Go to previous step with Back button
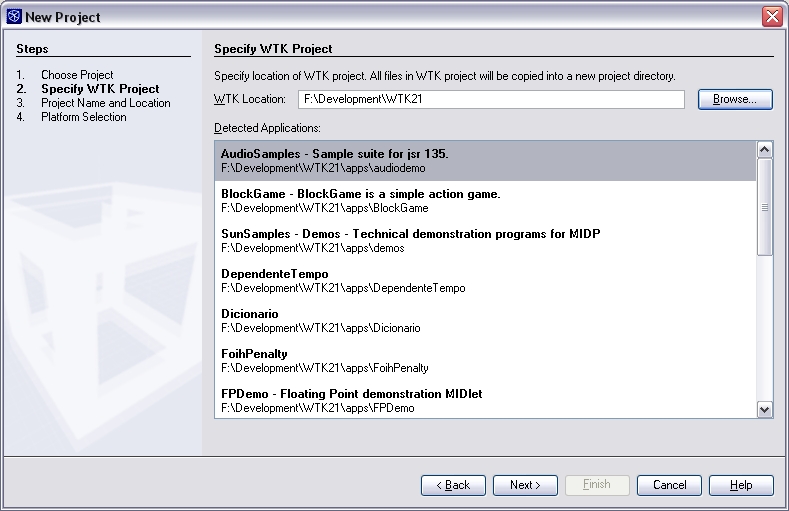This screenshot has width=789, height=511. click(x=453, y=485)
